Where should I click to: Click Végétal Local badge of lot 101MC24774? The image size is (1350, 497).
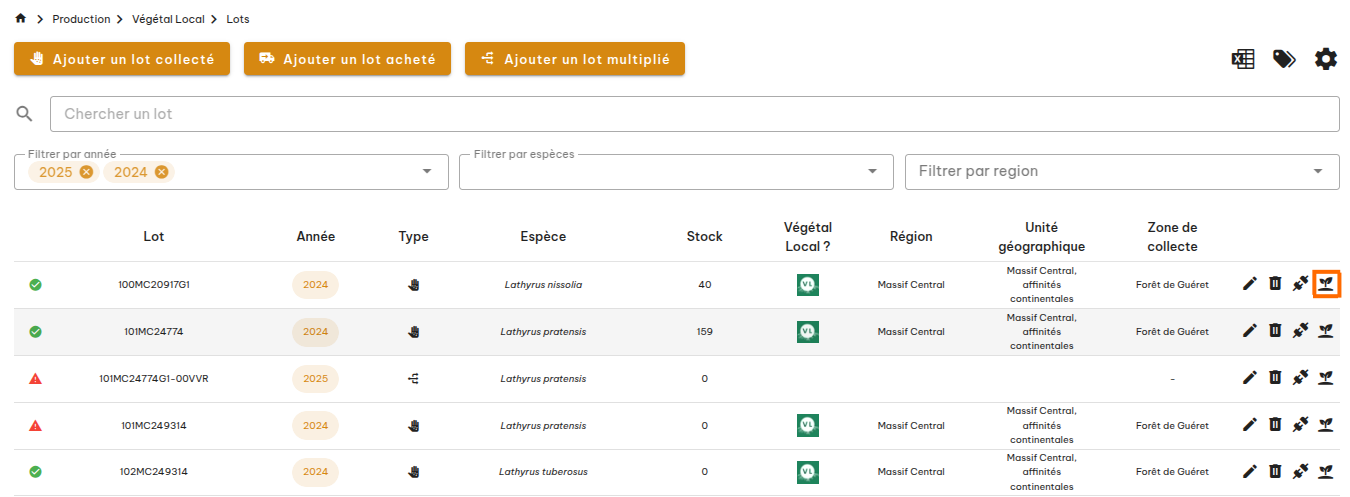point(808,331)
